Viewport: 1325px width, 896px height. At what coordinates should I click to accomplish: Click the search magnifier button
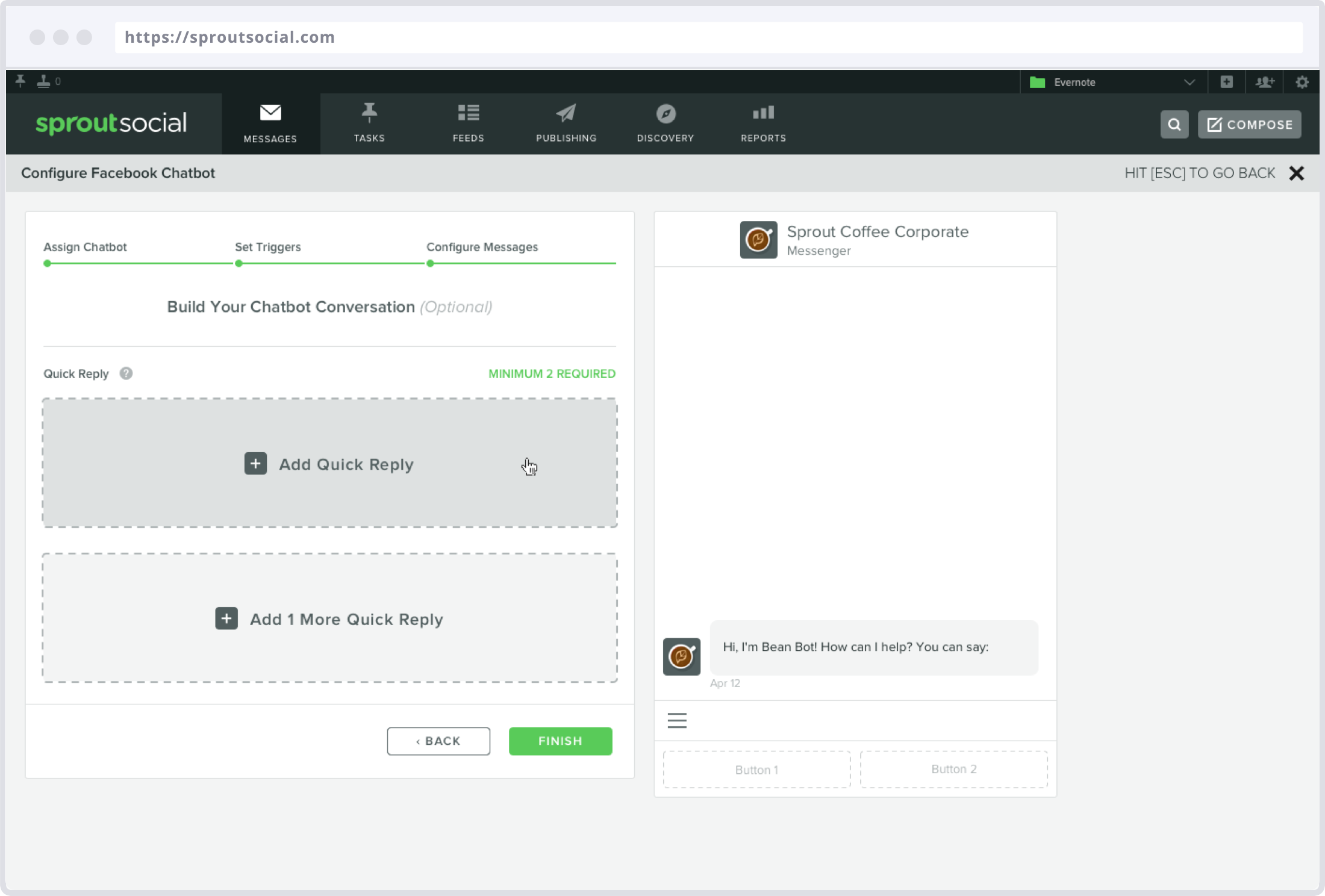tap(1174, 125)
